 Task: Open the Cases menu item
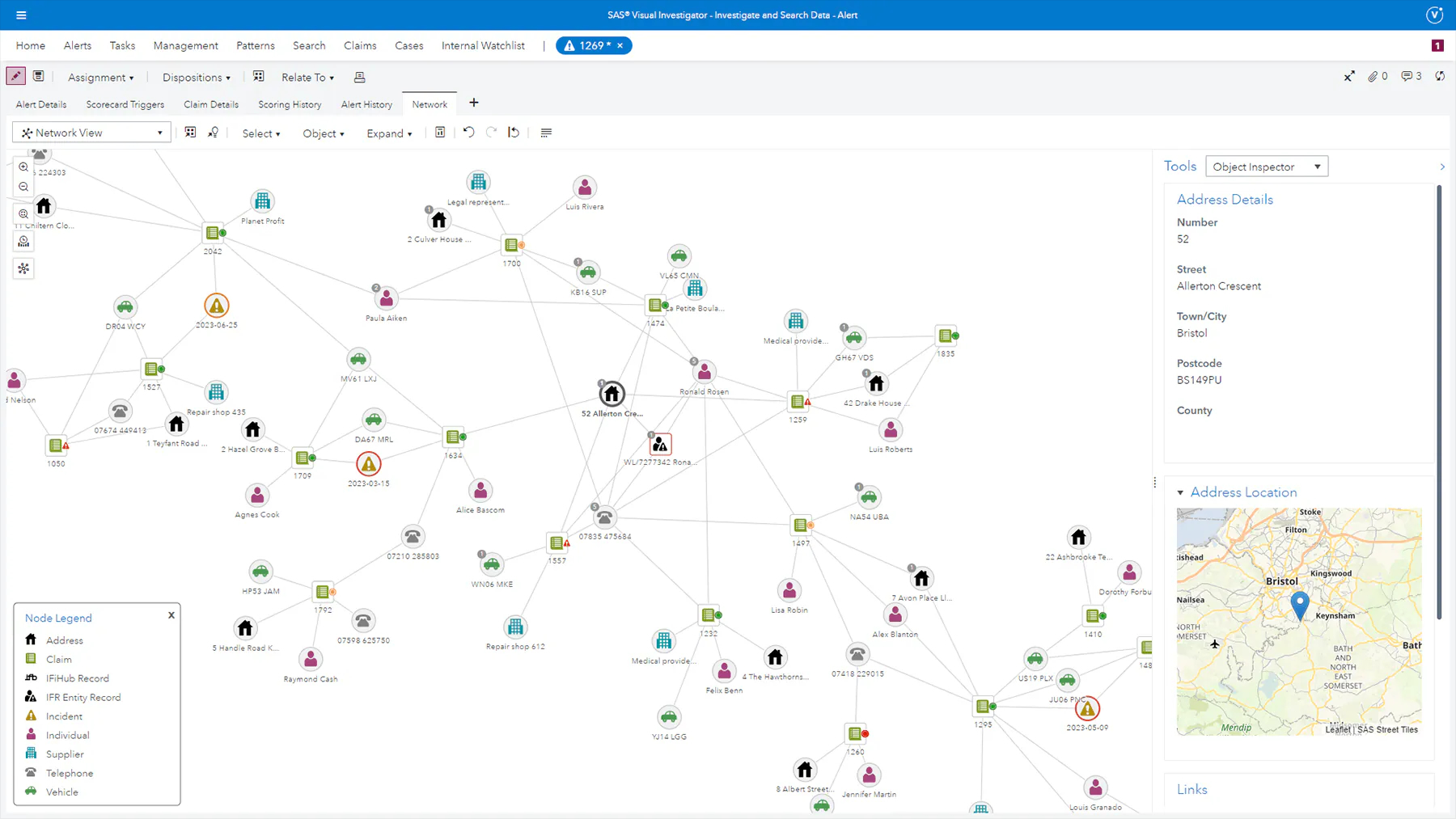(408, 46)
